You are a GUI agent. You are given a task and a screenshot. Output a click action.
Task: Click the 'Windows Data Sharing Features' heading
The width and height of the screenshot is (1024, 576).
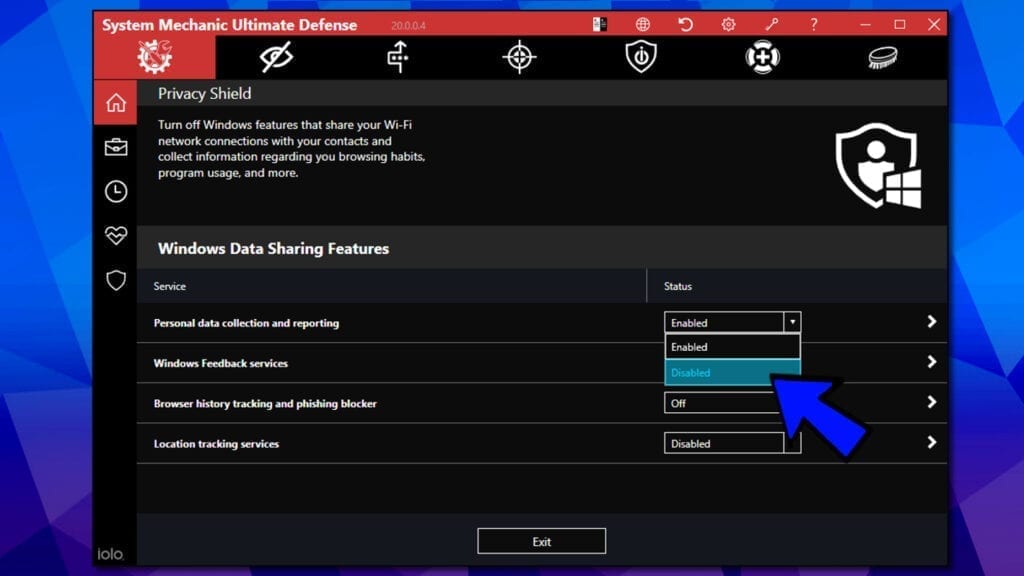[273, 249]
